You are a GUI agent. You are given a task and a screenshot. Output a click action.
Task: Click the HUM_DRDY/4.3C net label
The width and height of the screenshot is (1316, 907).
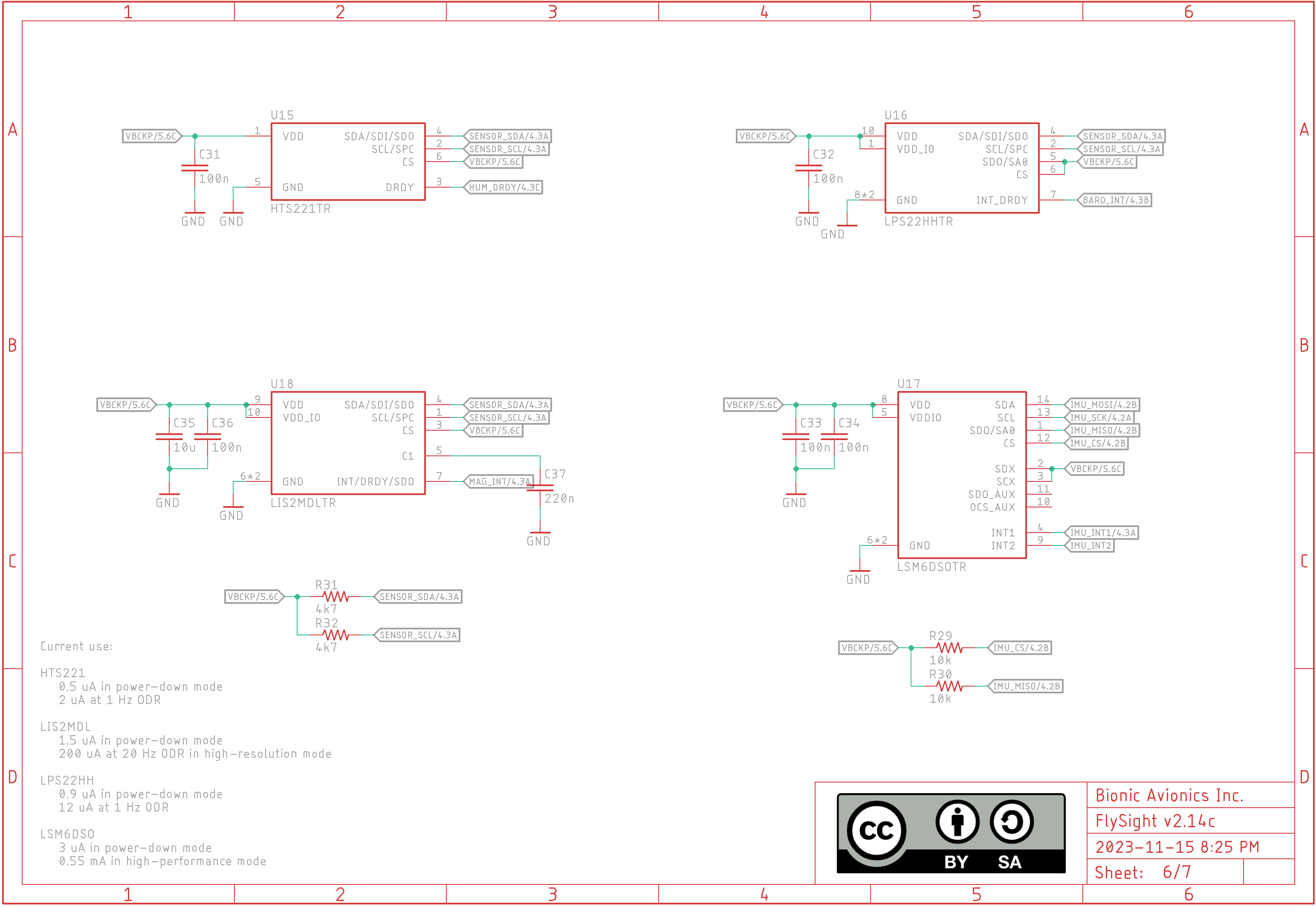pos(503,188)
